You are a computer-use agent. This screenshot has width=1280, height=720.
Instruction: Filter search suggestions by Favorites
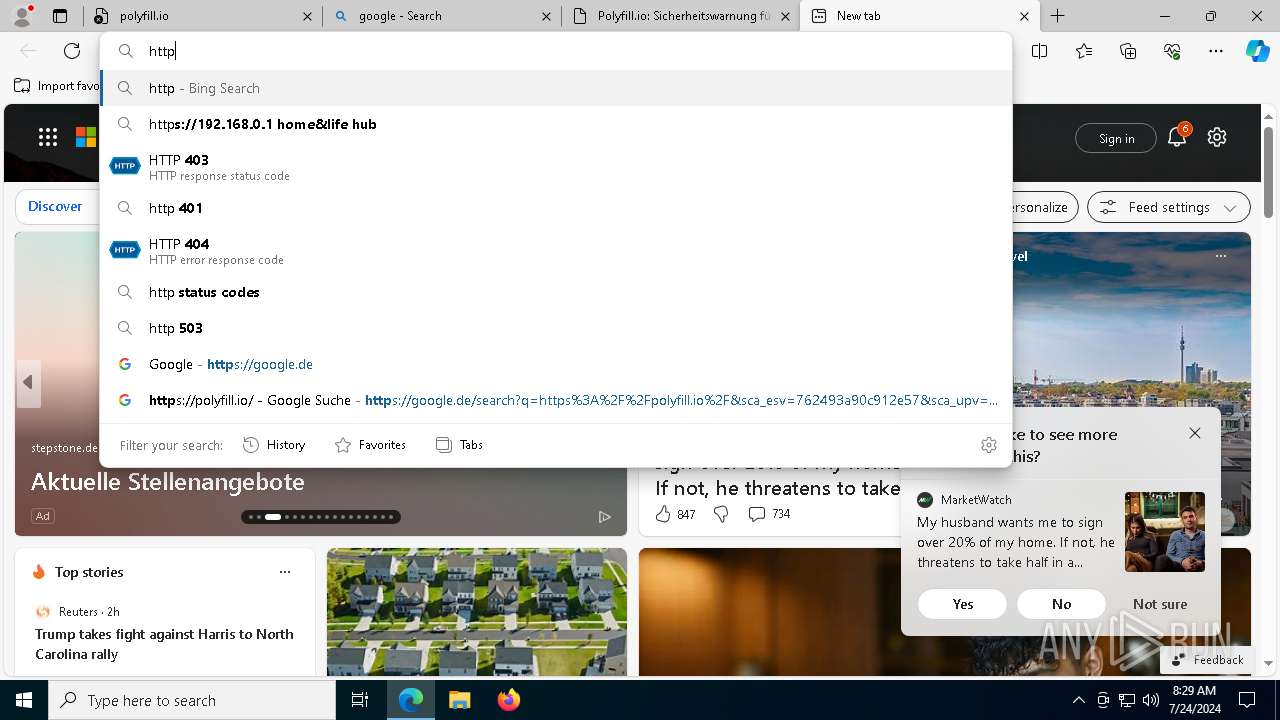click(x=370, y=445)
